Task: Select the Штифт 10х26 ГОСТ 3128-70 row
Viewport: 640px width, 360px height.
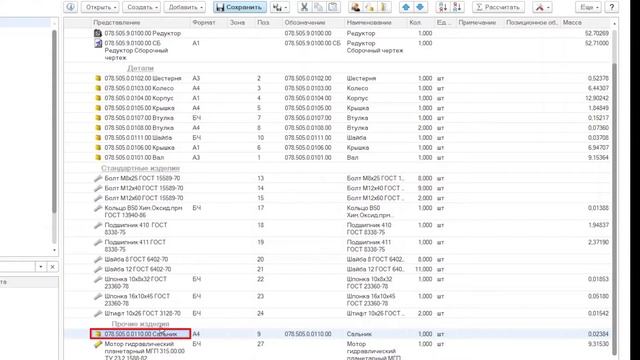Action: coord(338,313)
